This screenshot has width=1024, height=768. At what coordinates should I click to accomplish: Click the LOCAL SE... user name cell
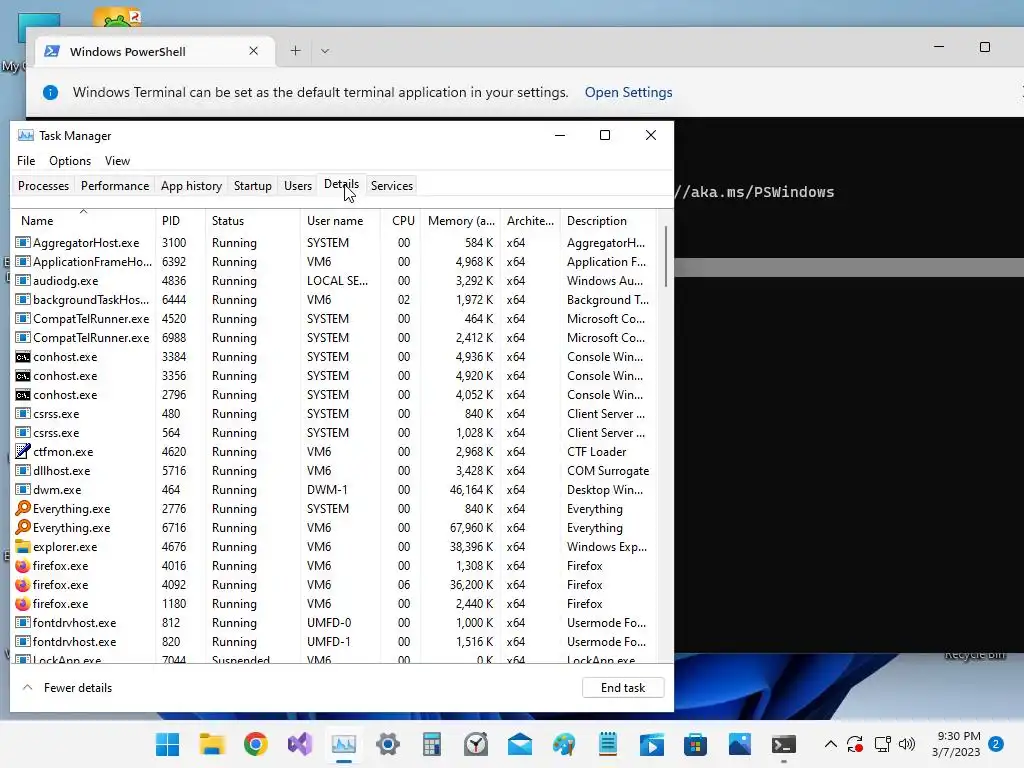(x=338, y=281)
